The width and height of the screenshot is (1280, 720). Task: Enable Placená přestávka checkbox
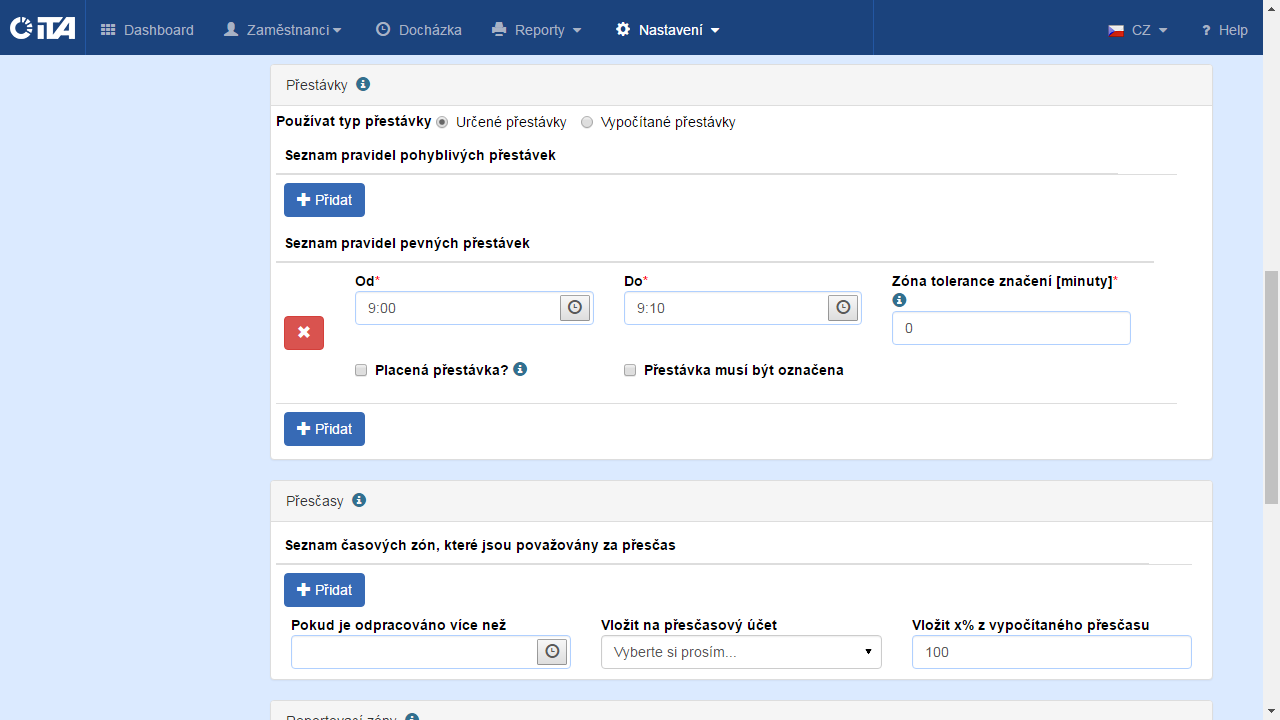(361, 370)
